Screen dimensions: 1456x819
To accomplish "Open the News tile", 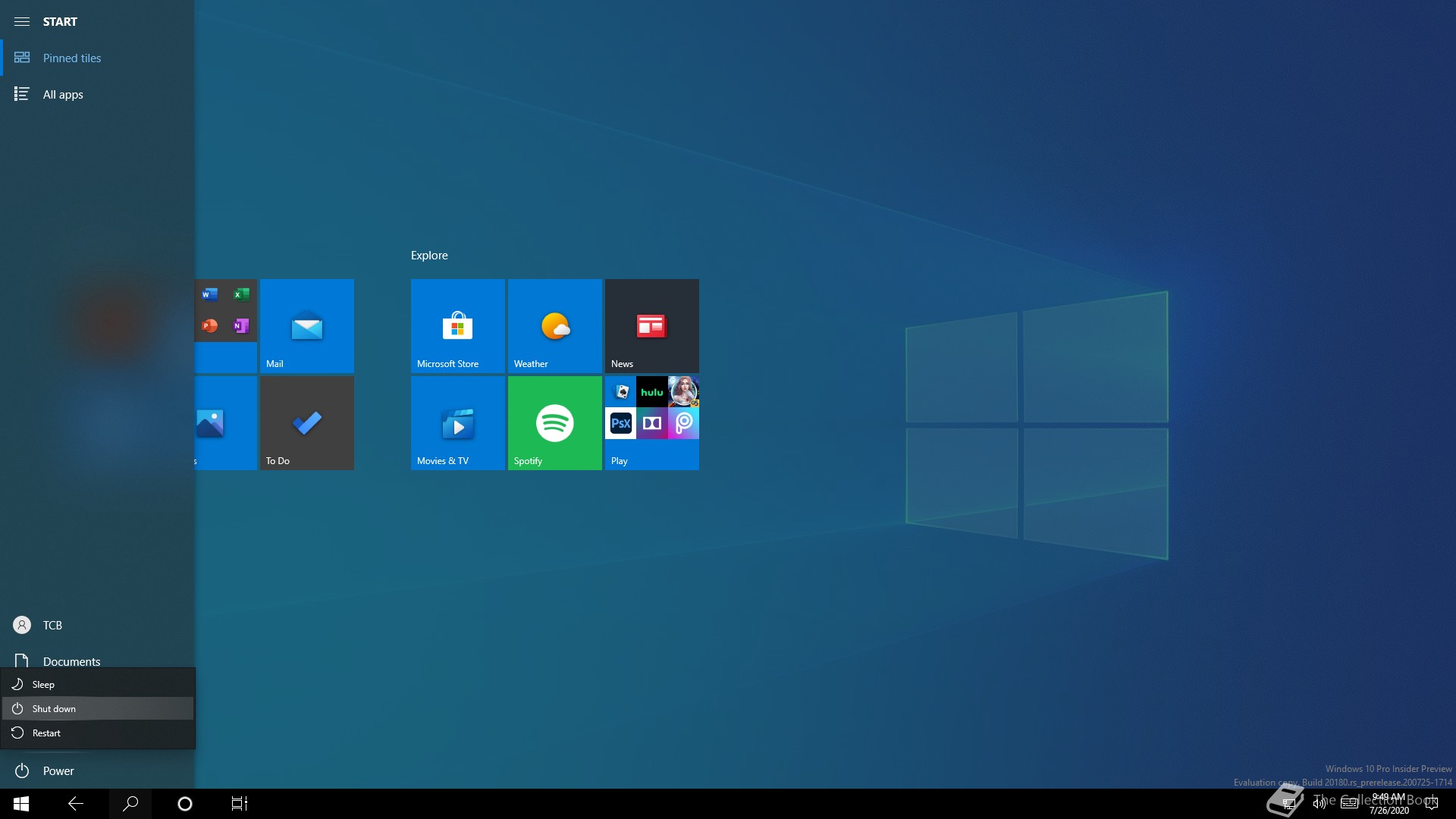I will [x=652, y=326].
